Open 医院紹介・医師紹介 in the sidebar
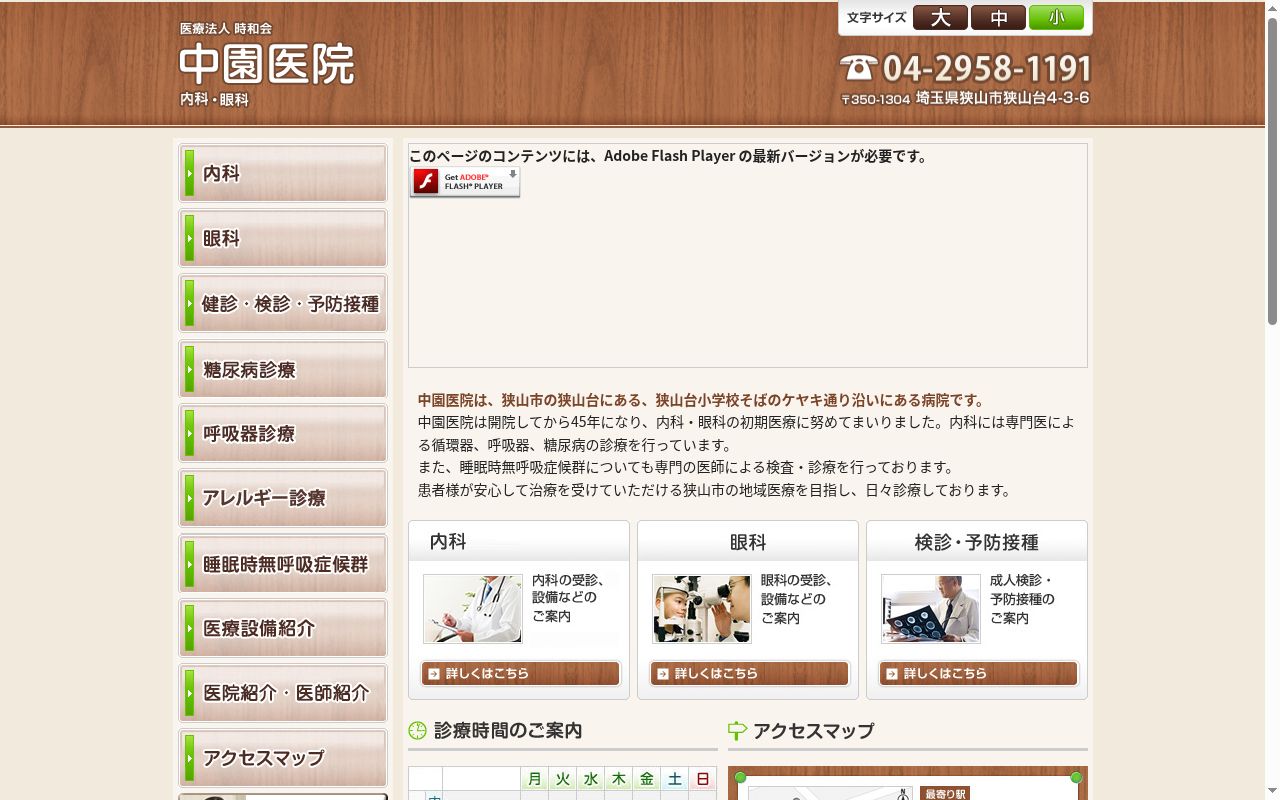Viewport: 1280px width, 800px height. 283,694
